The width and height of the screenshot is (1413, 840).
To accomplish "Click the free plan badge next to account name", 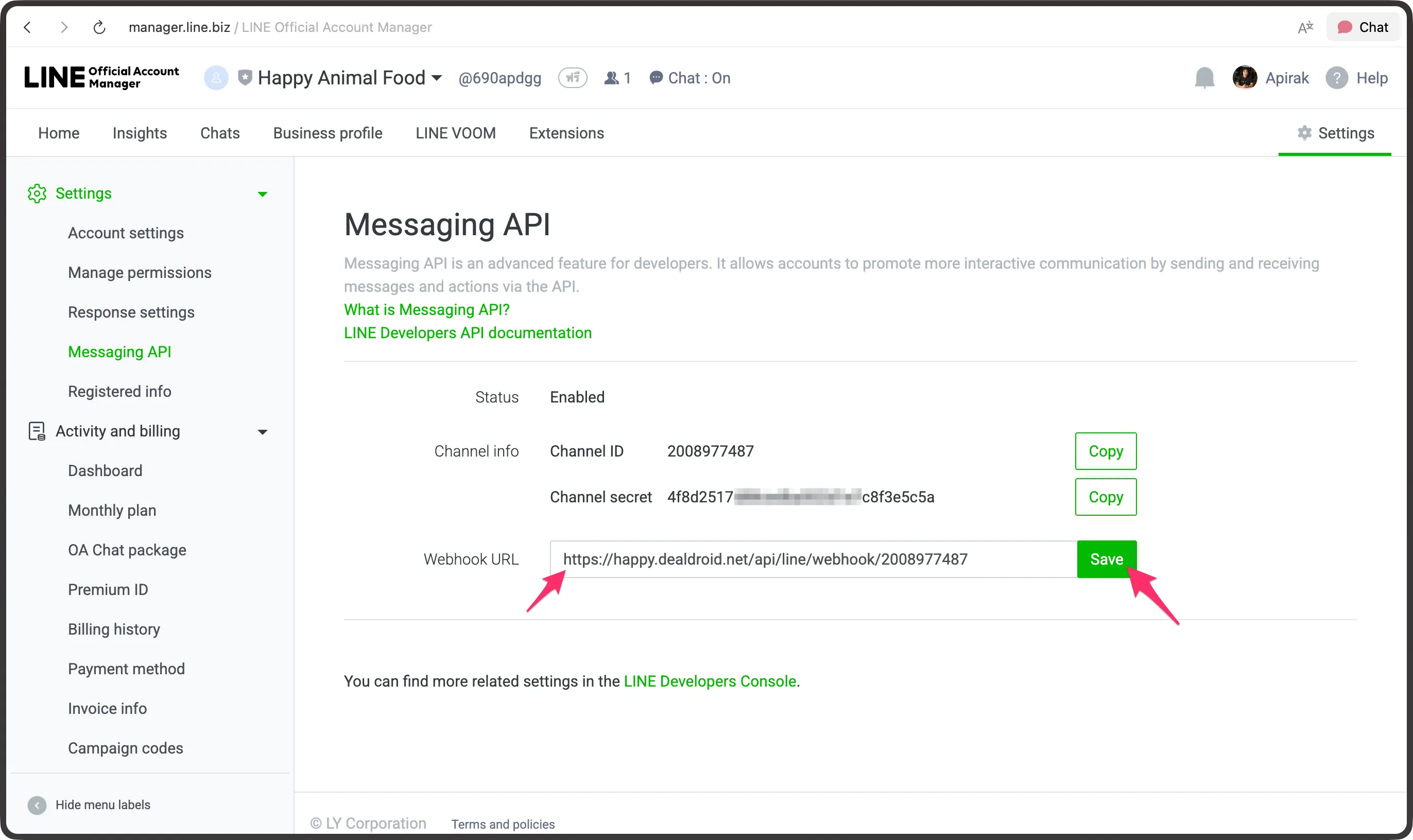I will [573, 78].
